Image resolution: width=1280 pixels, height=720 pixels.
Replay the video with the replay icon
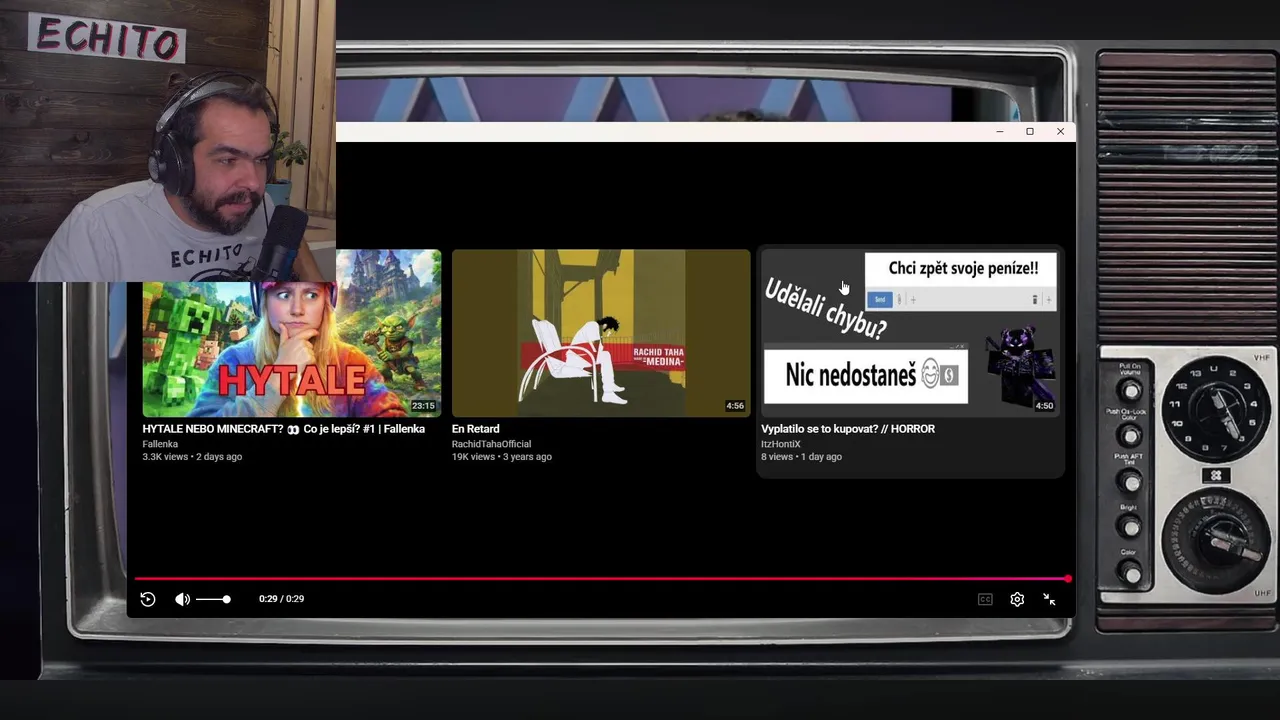148,599
